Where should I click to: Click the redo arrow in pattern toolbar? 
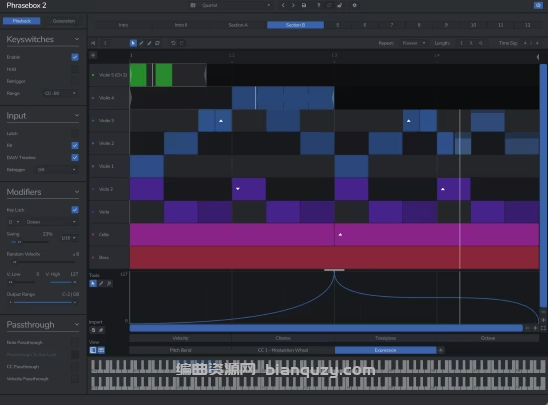pos(181,43)
